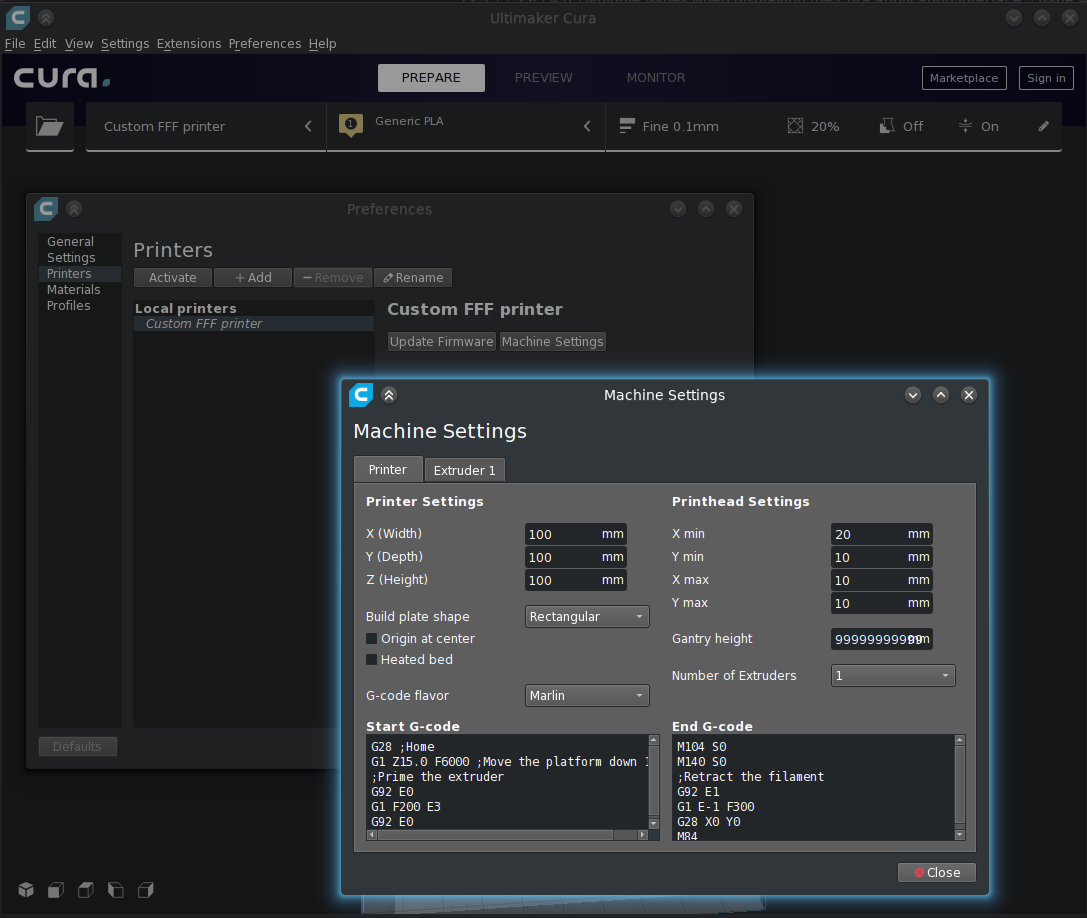The width and height of the screenshot is (1087, 918).
Task: Select the Printer tab in Machine Settings
Action: [388, 469]
